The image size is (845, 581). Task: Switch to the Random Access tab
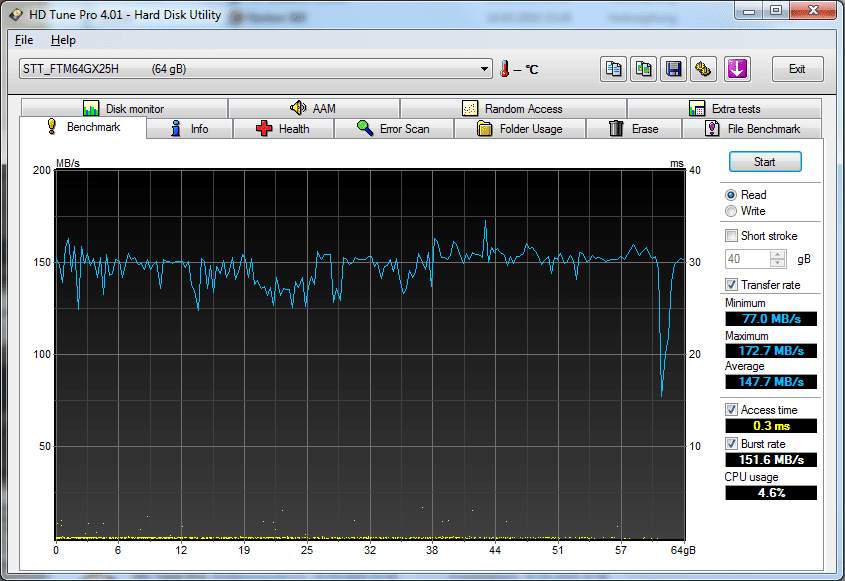(514, 108)
